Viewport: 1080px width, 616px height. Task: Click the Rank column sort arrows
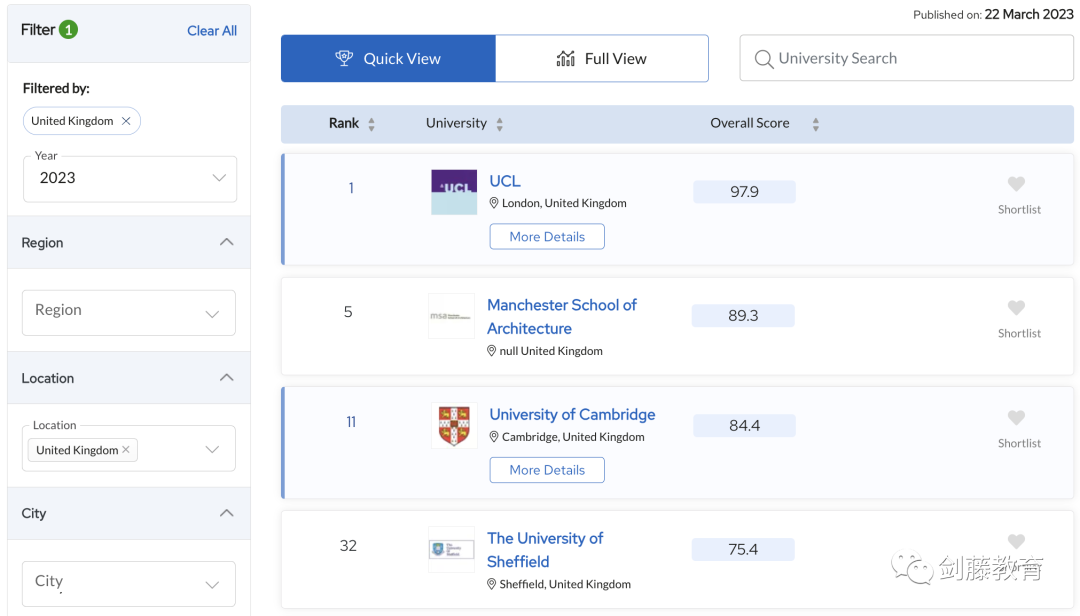[371, 124]
